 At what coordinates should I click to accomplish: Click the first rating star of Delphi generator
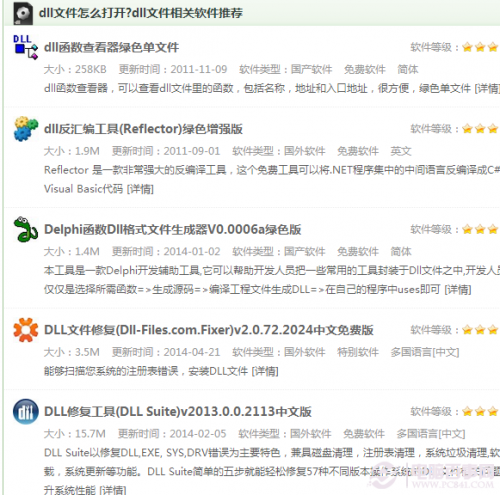click(467, 229)
